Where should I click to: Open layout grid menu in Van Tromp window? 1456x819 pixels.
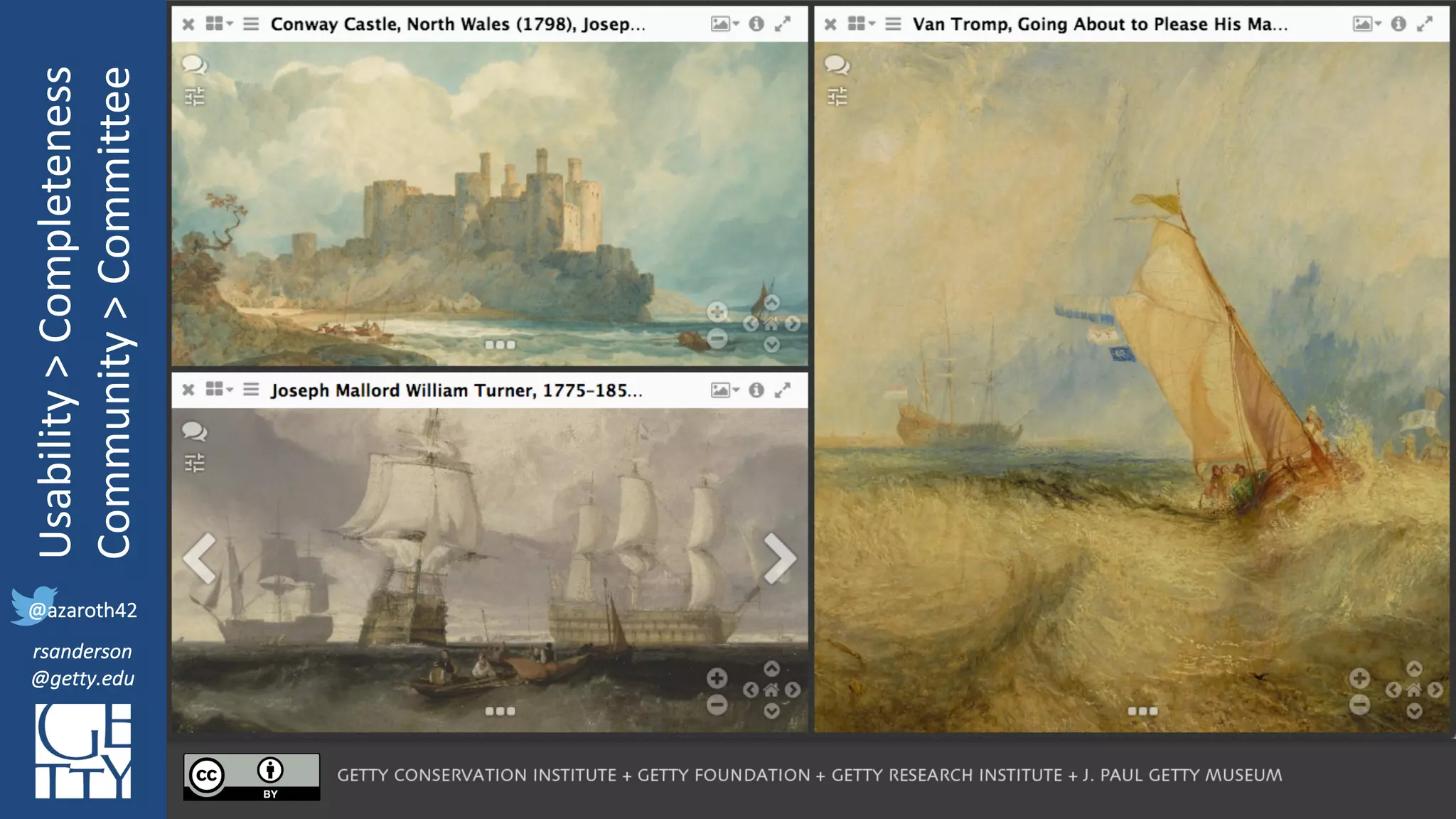(x=862, y=23)
